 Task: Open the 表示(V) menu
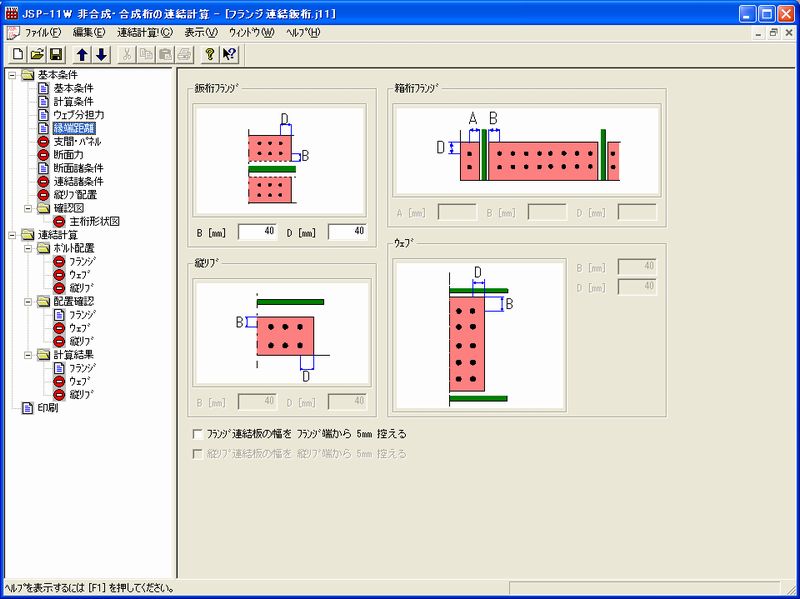tap(200, 33)
